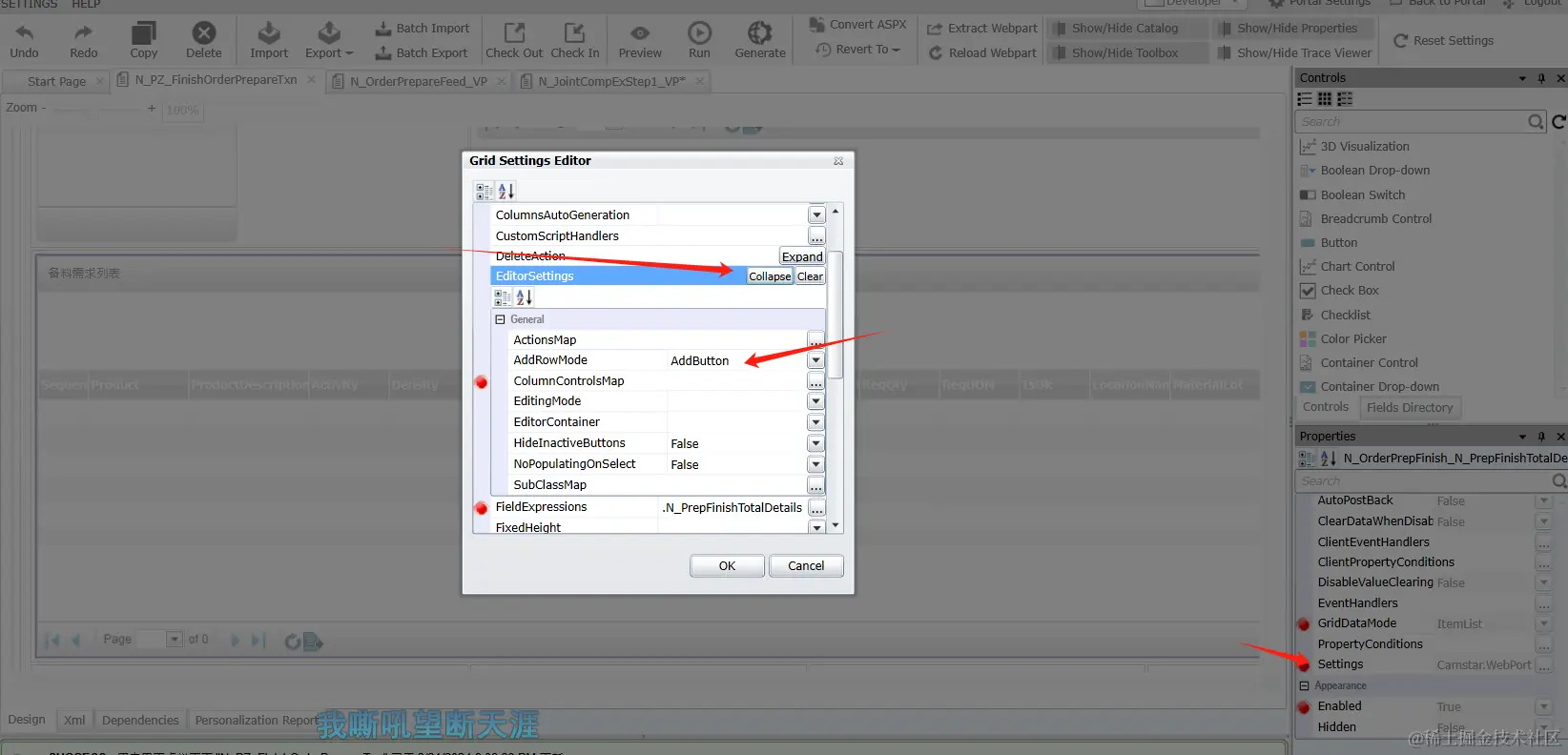
Task: Click Reload Webpart in the toolbar
Action: pyautogui.click(x=982, y=53)
